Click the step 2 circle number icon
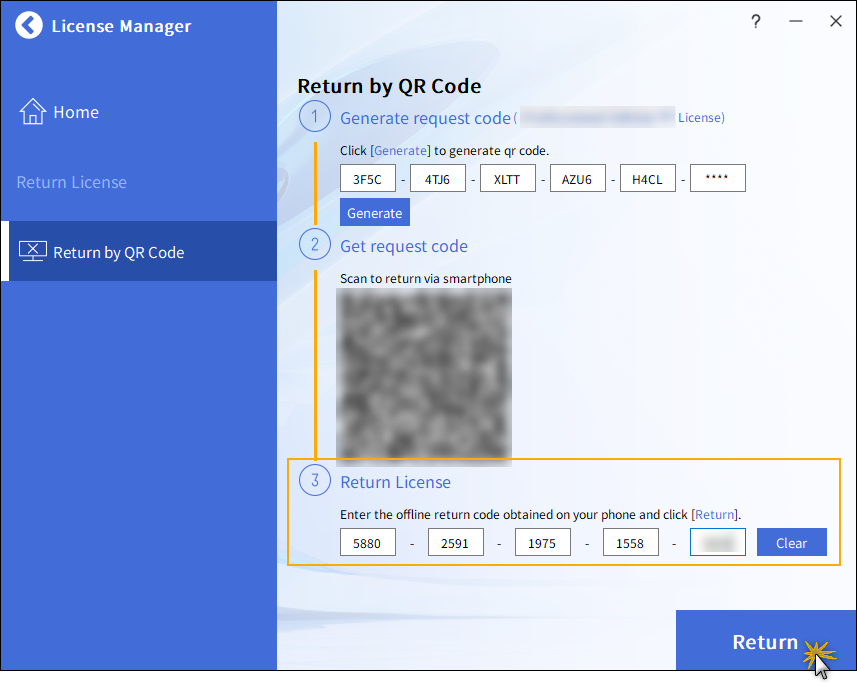Screen dimensions: 857x682 [x=315, y=245]
